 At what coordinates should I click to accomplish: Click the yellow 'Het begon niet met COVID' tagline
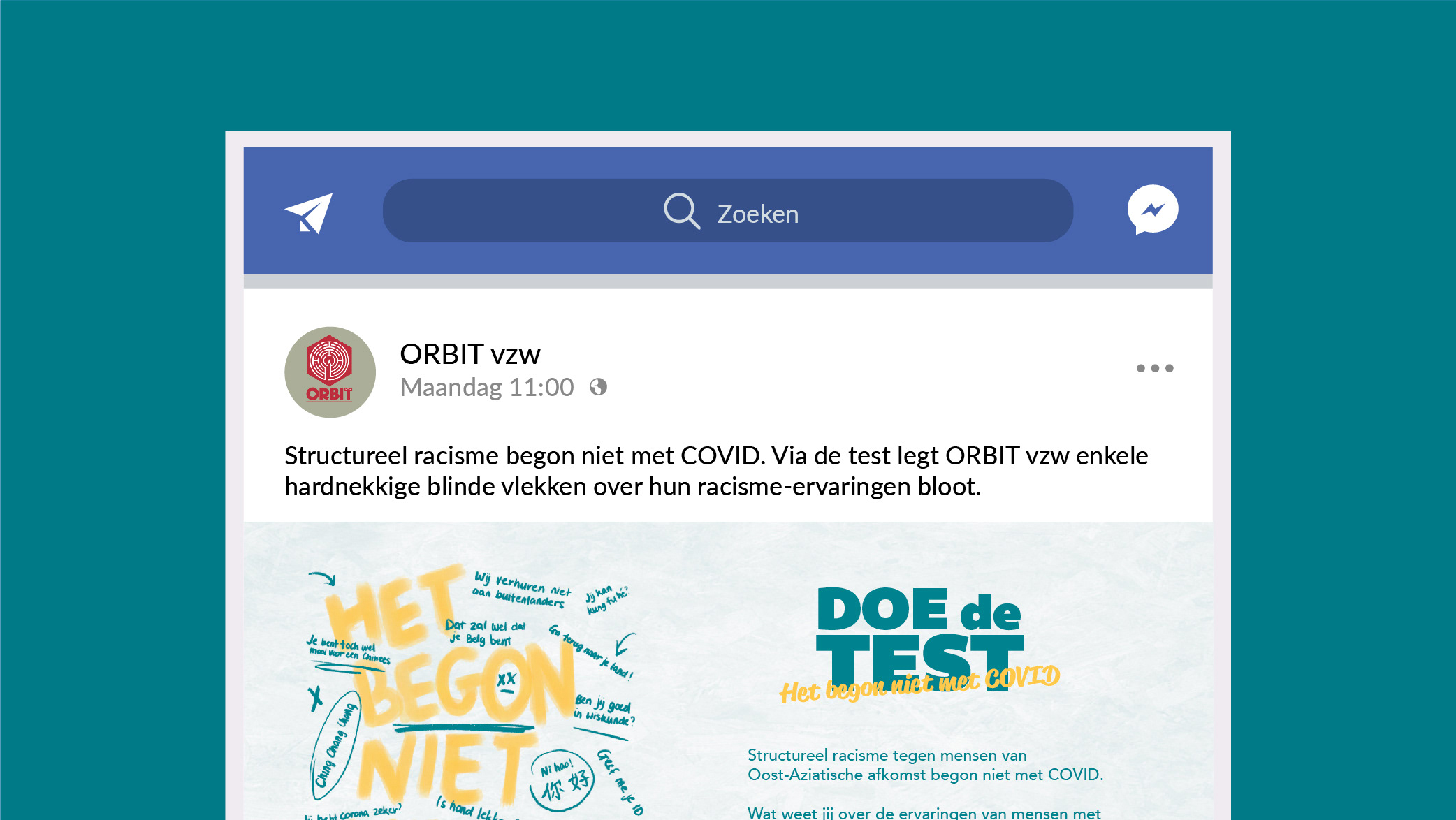(x=919, y=683)
